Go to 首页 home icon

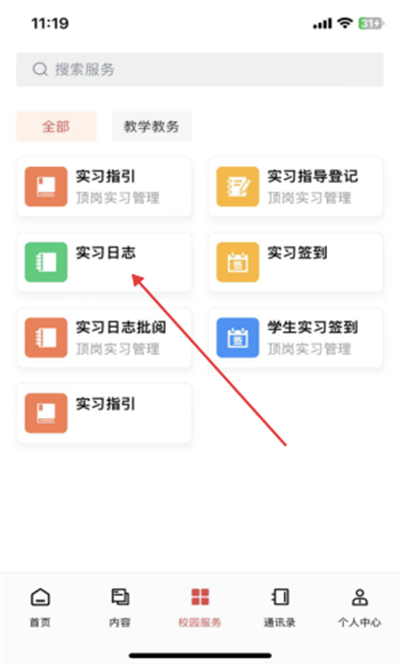pyautogui.click(x=40, y=597)
